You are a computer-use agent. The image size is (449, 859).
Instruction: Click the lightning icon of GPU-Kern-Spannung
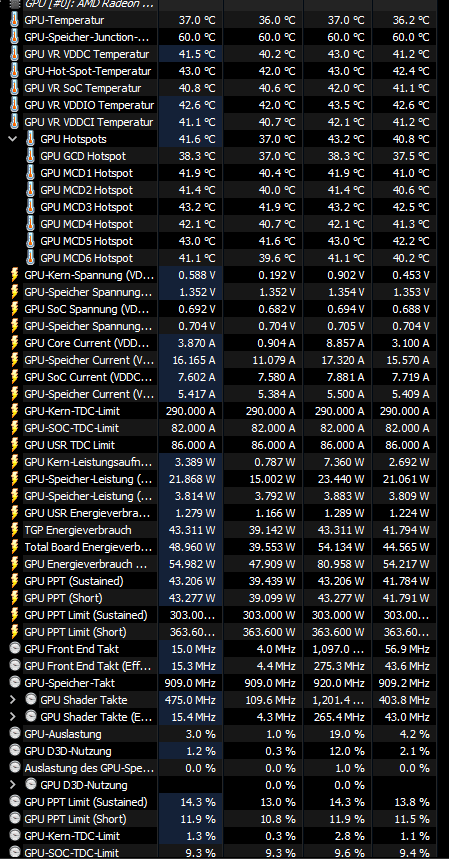tap(15, 275)
